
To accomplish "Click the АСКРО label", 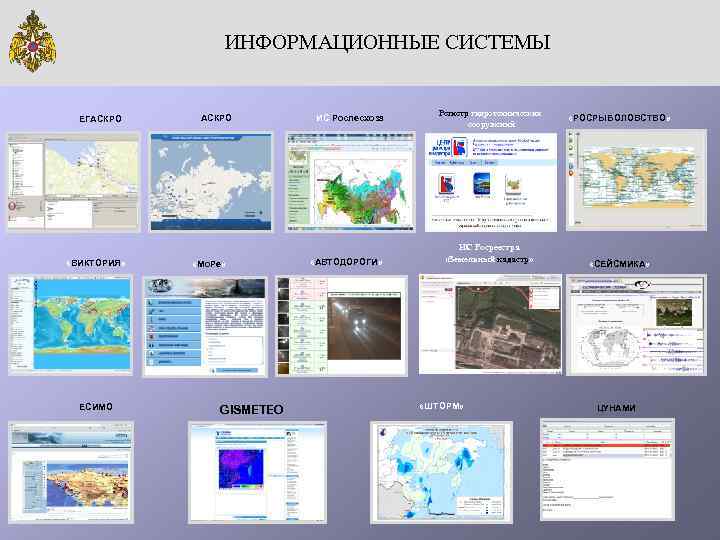I will click(x=216, y=118).
